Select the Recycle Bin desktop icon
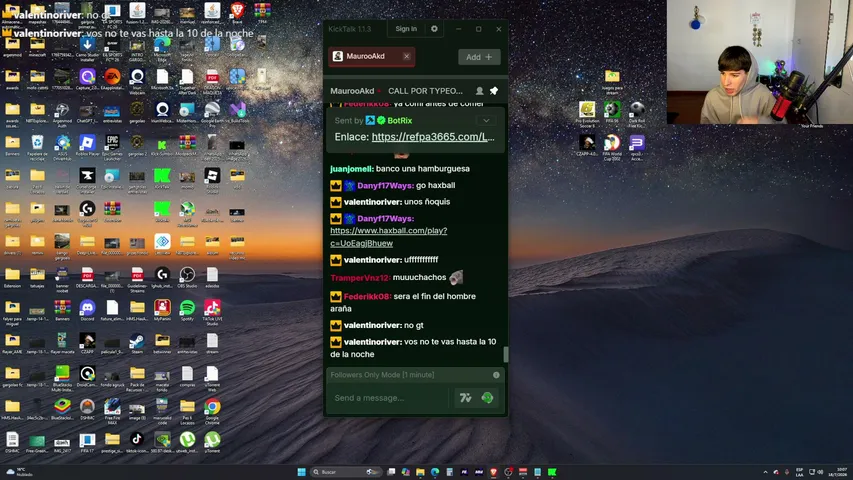Viewport: 853px width, 480px height. click(x=37, y=146)
